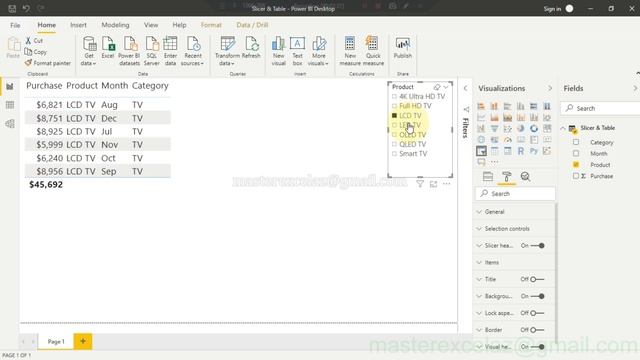Insert a New visual
The image size is (640, 360).
pos(278,51)
